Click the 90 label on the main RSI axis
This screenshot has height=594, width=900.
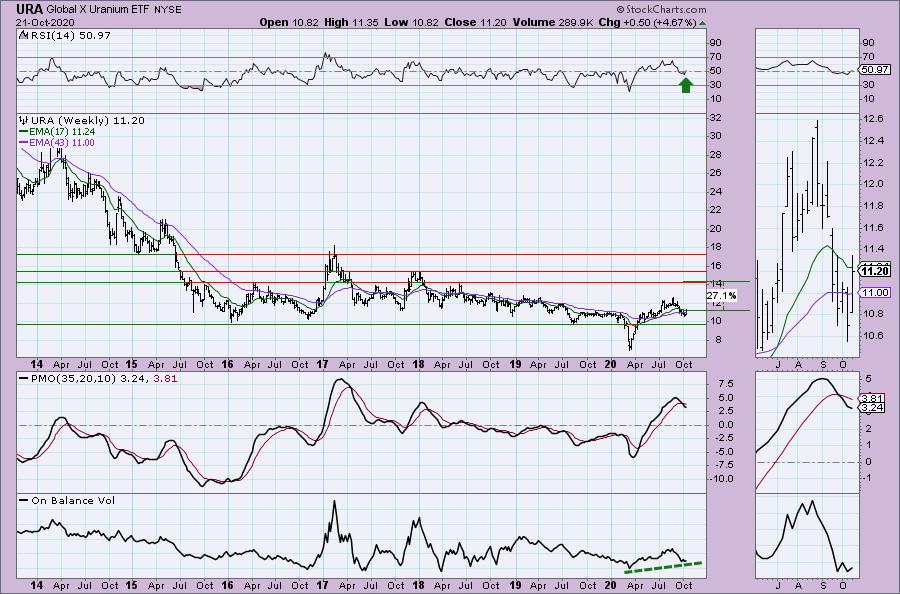click(x=716, y=42)
